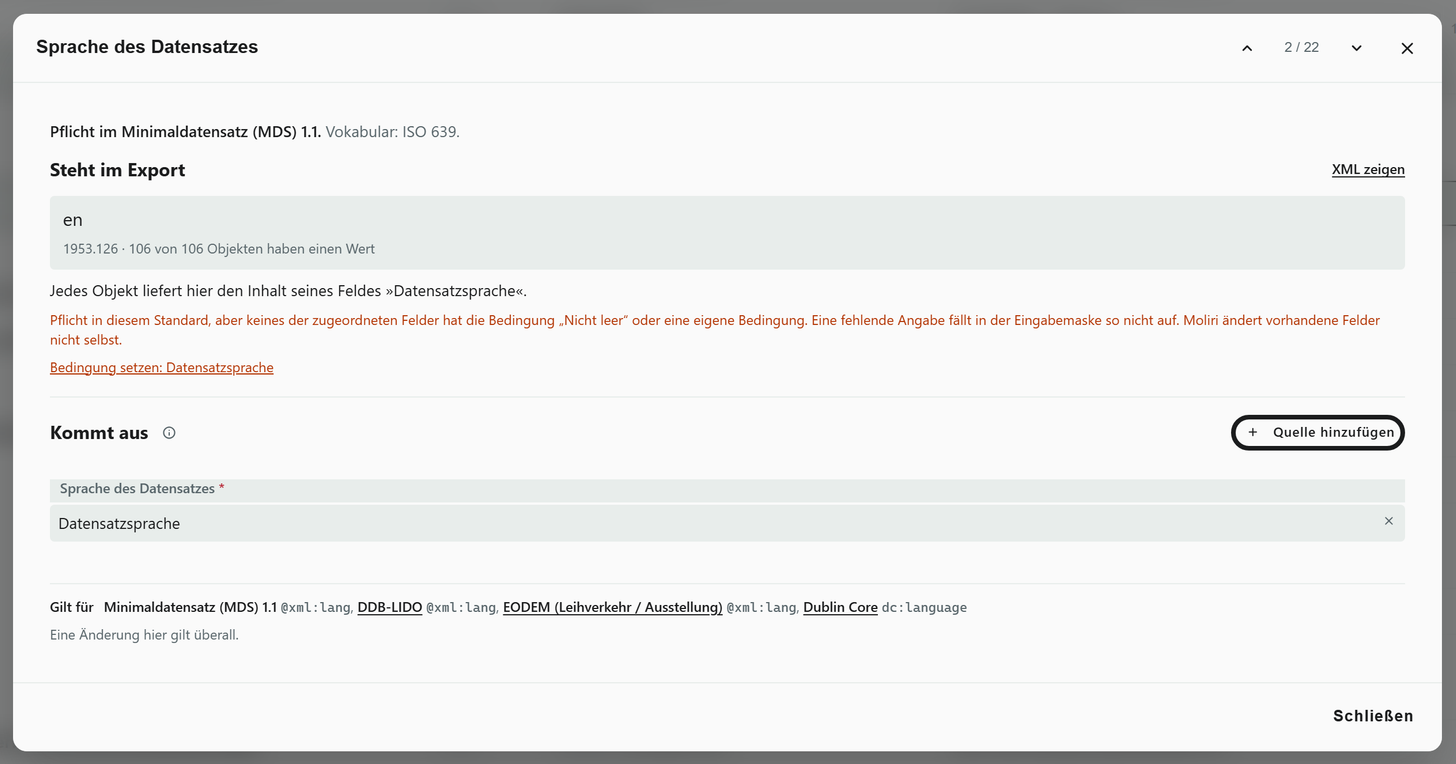Click 'Minimaldatensatz (MDS) 1.1' in Gilt für
Image resolution: width=1456 pixels, height=764 pixels.
pos(190,607)
